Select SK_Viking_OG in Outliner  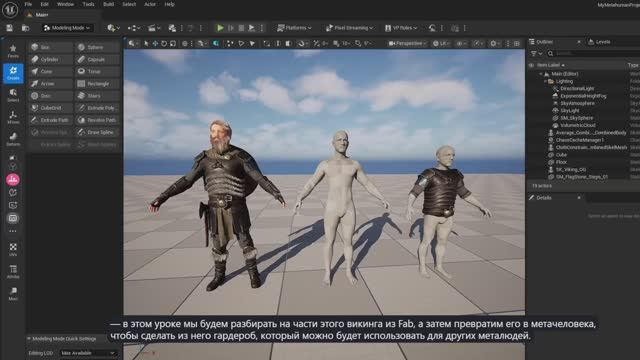click(571, 169)
